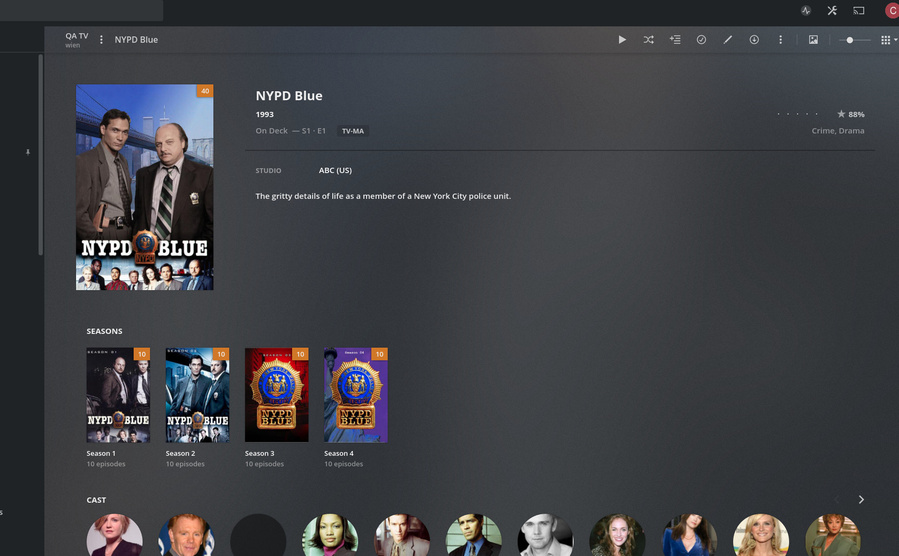Image resolution: width=899 pixels, height=556 pixels.
Task: Open the Season 1 poster
Action: [x=118, y=395]
